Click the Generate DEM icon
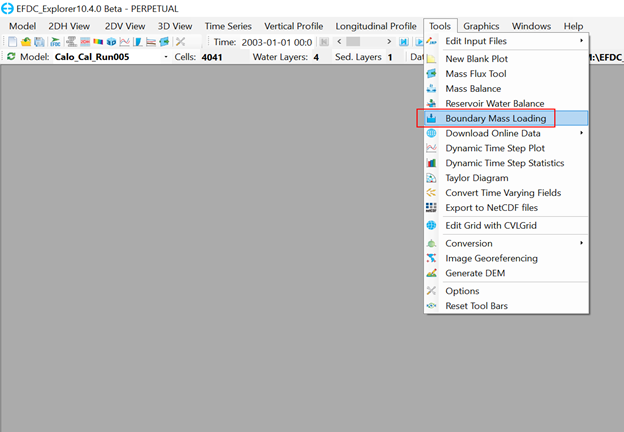 tap(432, 273)
